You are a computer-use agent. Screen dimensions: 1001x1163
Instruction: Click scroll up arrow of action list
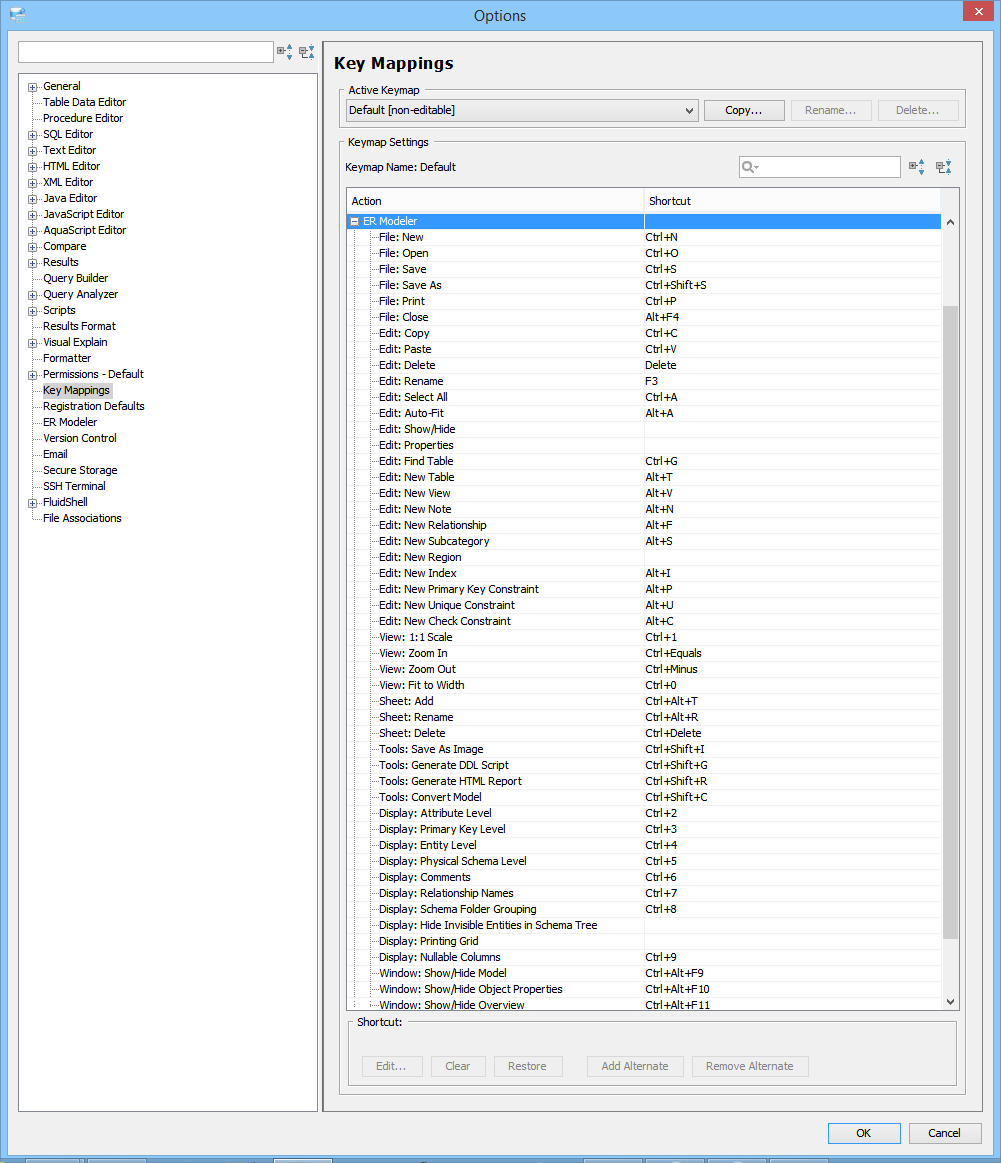point(950,222)
